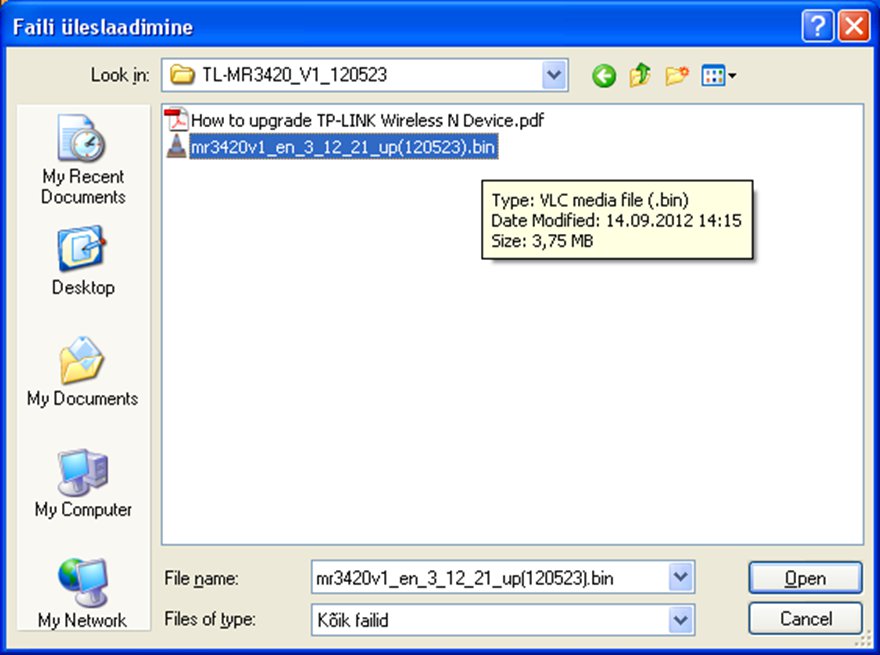Screen dimensions: 880x655
Task: Open the View menu icon
Action: click(x=718, y=76)
